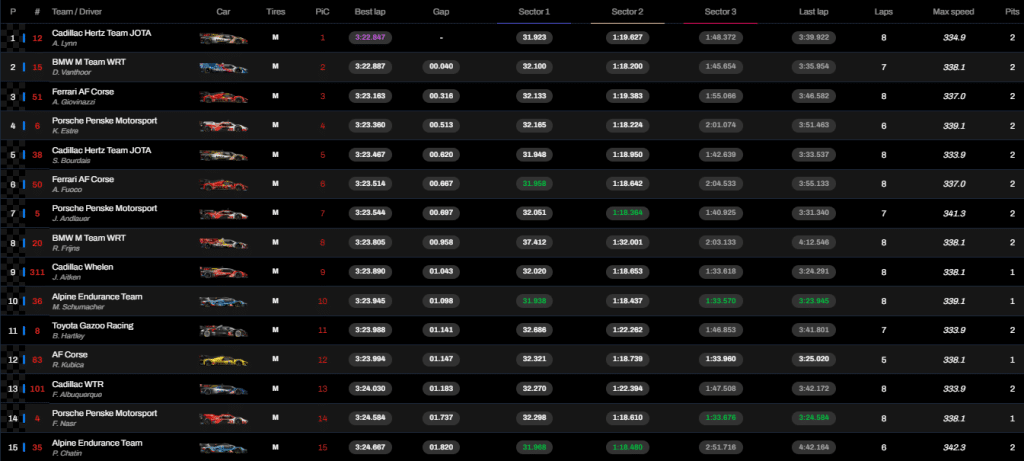
Task: Click gap value 00.958
Action: pos(441,242)
